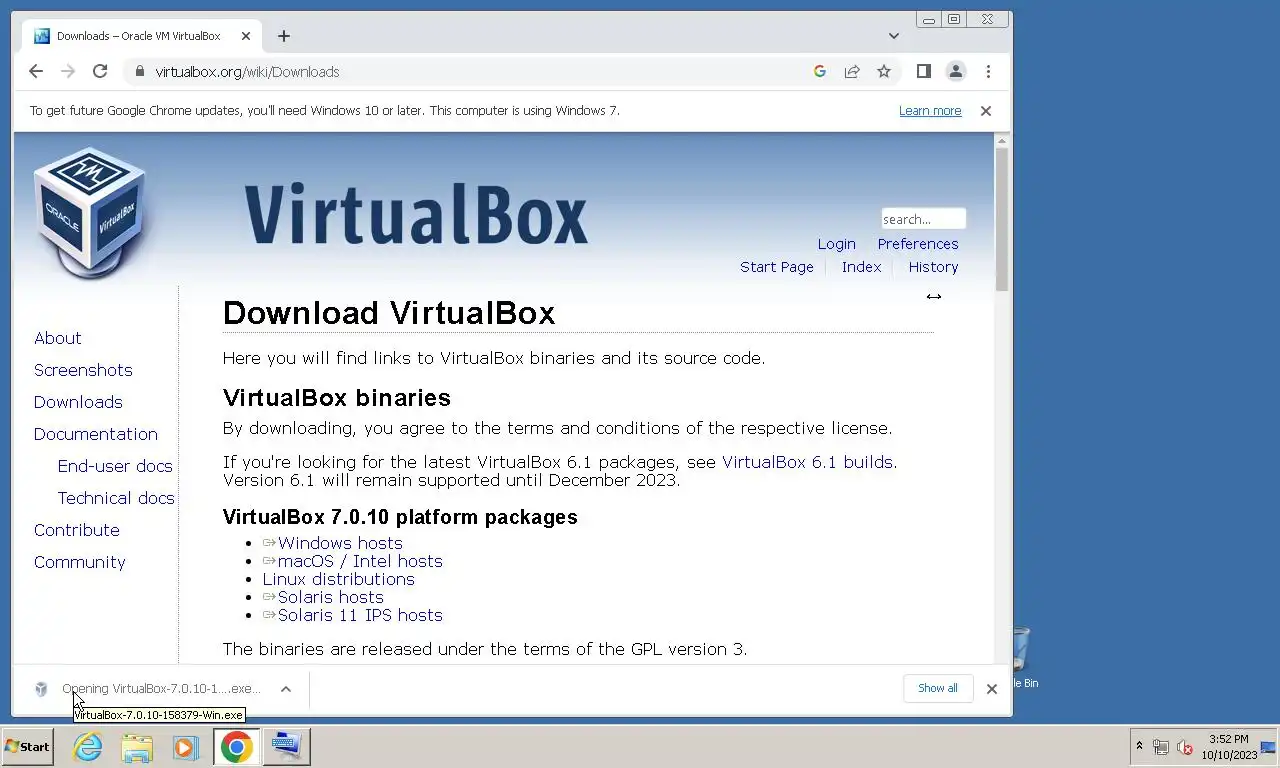1280x768 pixels.
Task: Select the Downloads – Oracle VM VirtualBox tab
Action: [x=142, y=36]
